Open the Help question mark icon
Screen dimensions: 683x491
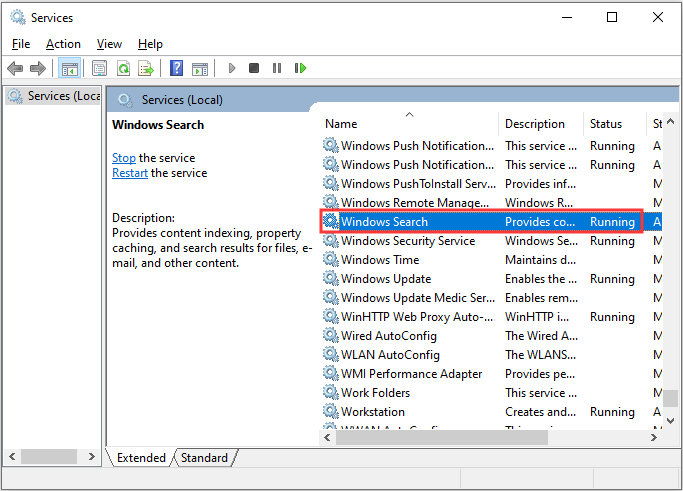click(x=176, y=68)
